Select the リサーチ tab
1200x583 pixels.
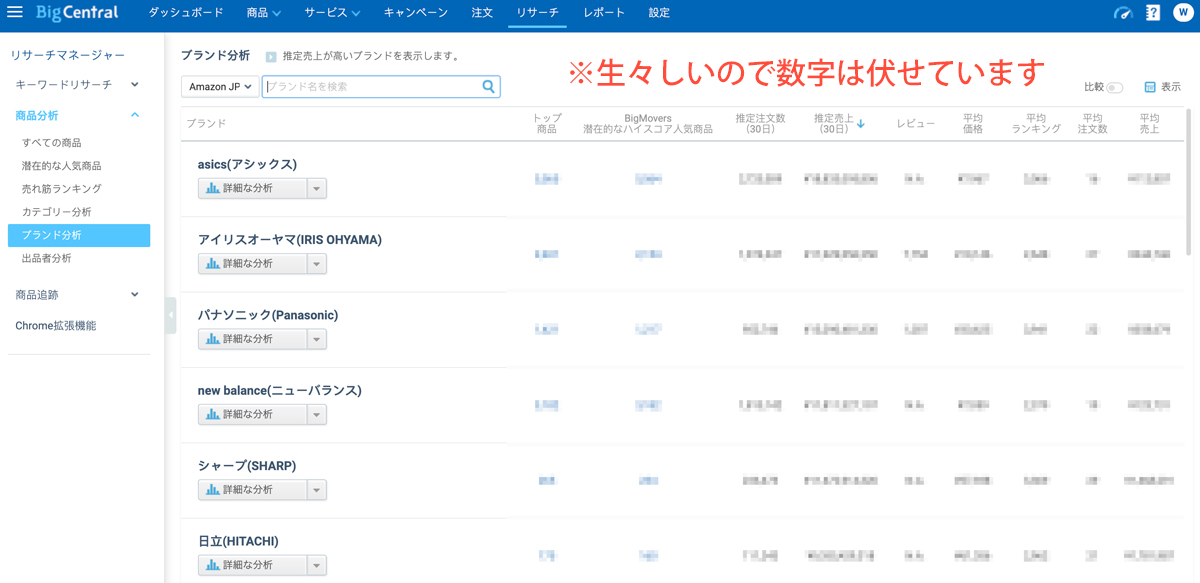(x=538, y=13)
